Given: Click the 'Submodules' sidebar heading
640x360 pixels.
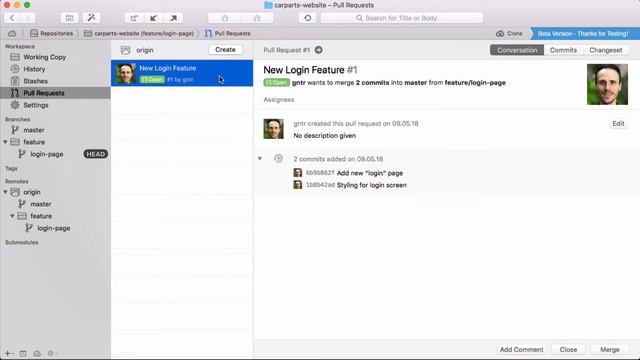Looking at the screenshot, I should 22,242.
